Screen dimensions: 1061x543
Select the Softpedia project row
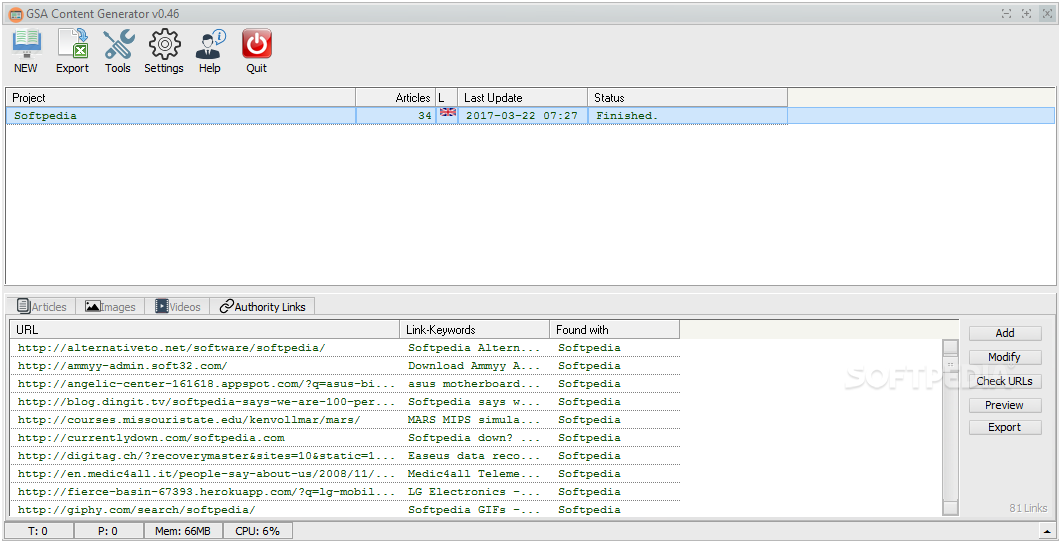[530, 116]
